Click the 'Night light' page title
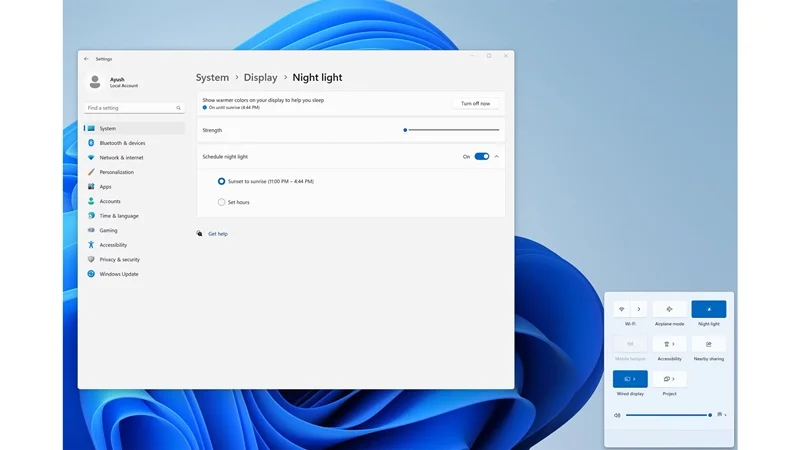Viewport: 800px width, 450px height. (317, 78)
